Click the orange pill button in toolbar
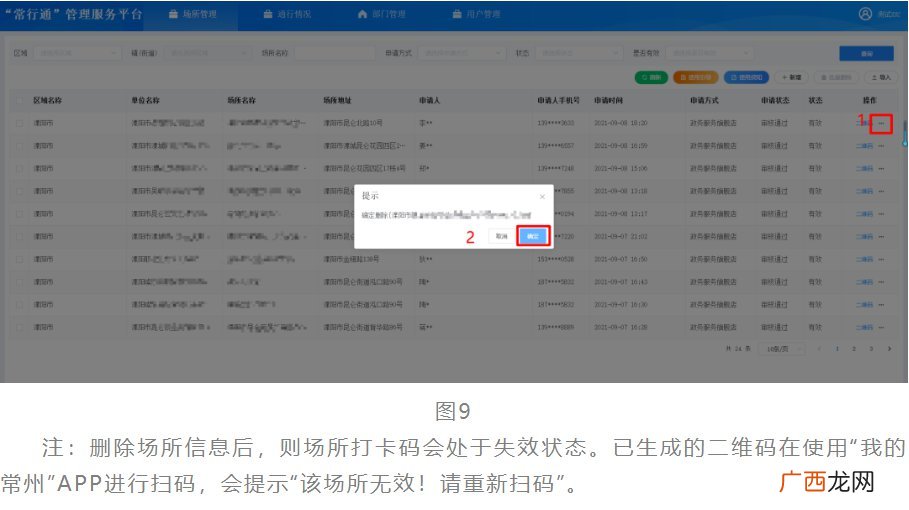The image size is (909, 510). [696, 77]
